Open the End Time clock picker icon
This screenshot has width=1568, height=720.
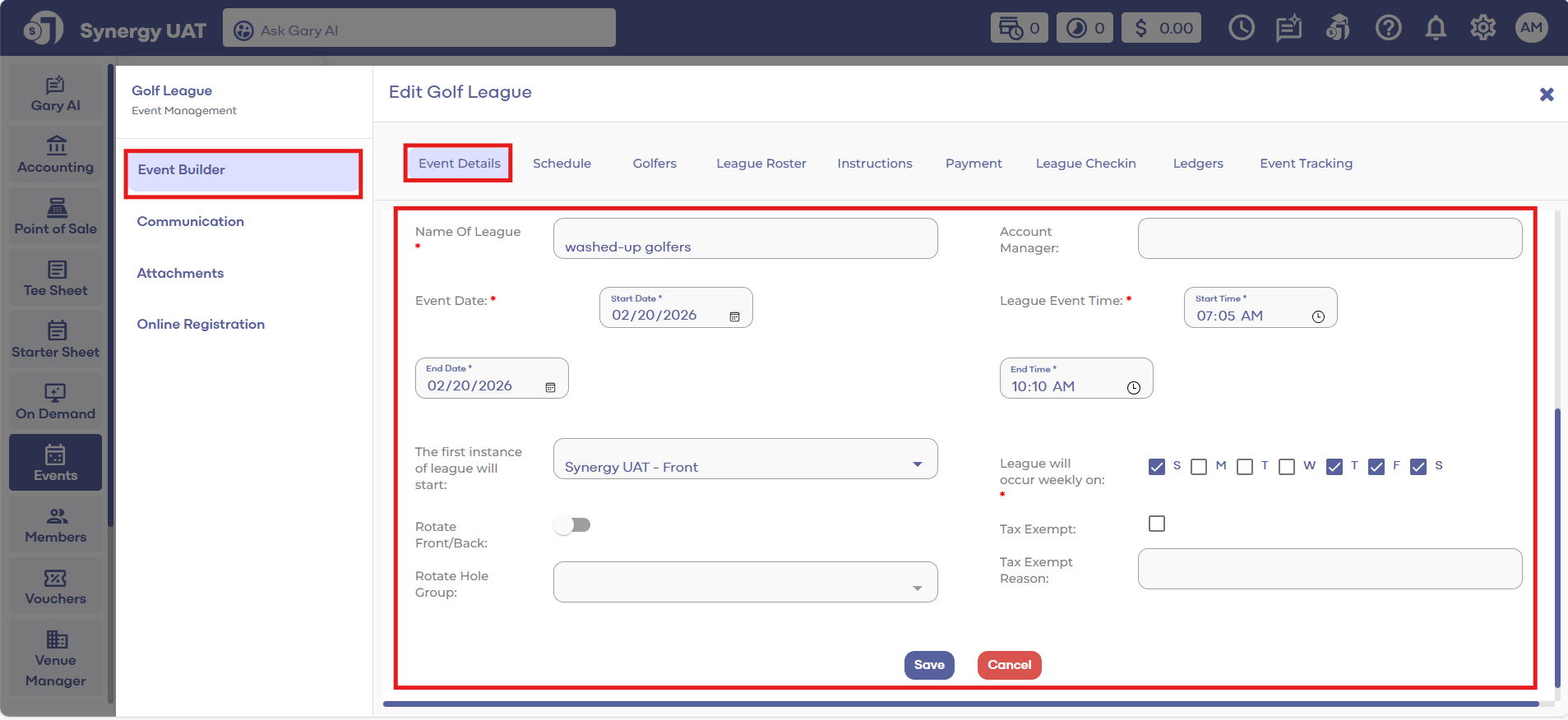1133,388
